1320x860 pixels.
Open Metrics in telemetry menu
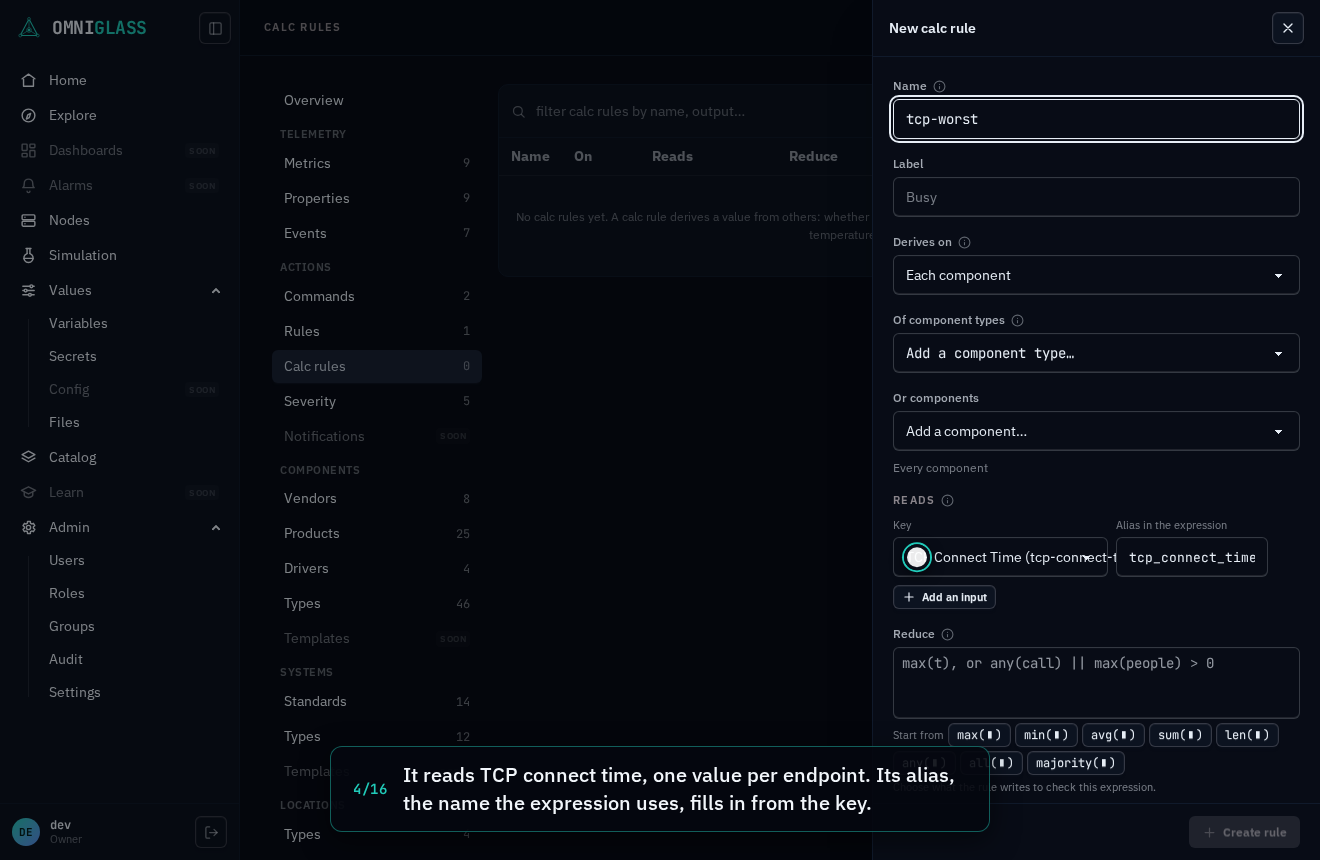(377, 163)
